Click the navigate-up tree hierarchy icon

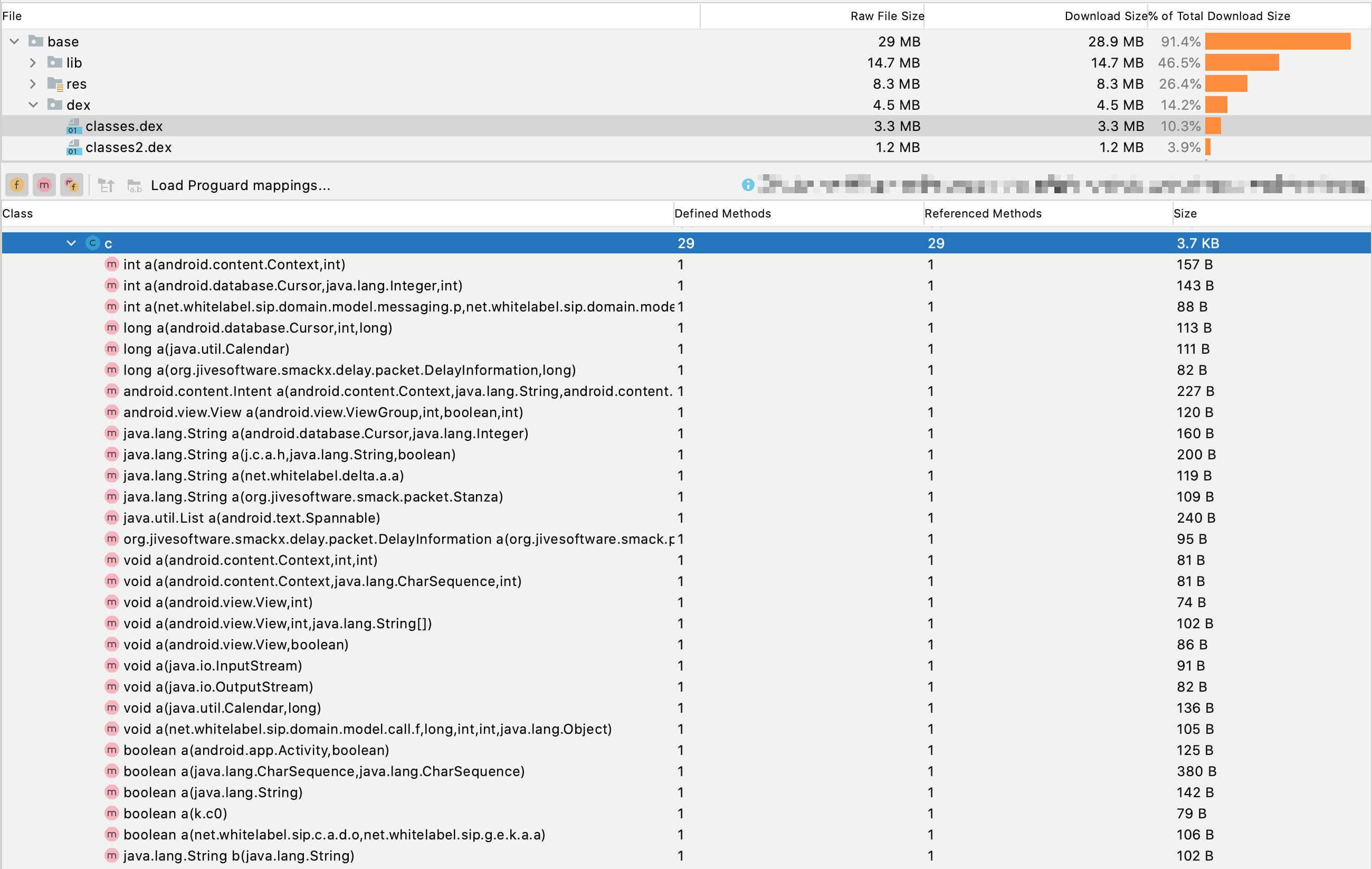coord(106,185)
